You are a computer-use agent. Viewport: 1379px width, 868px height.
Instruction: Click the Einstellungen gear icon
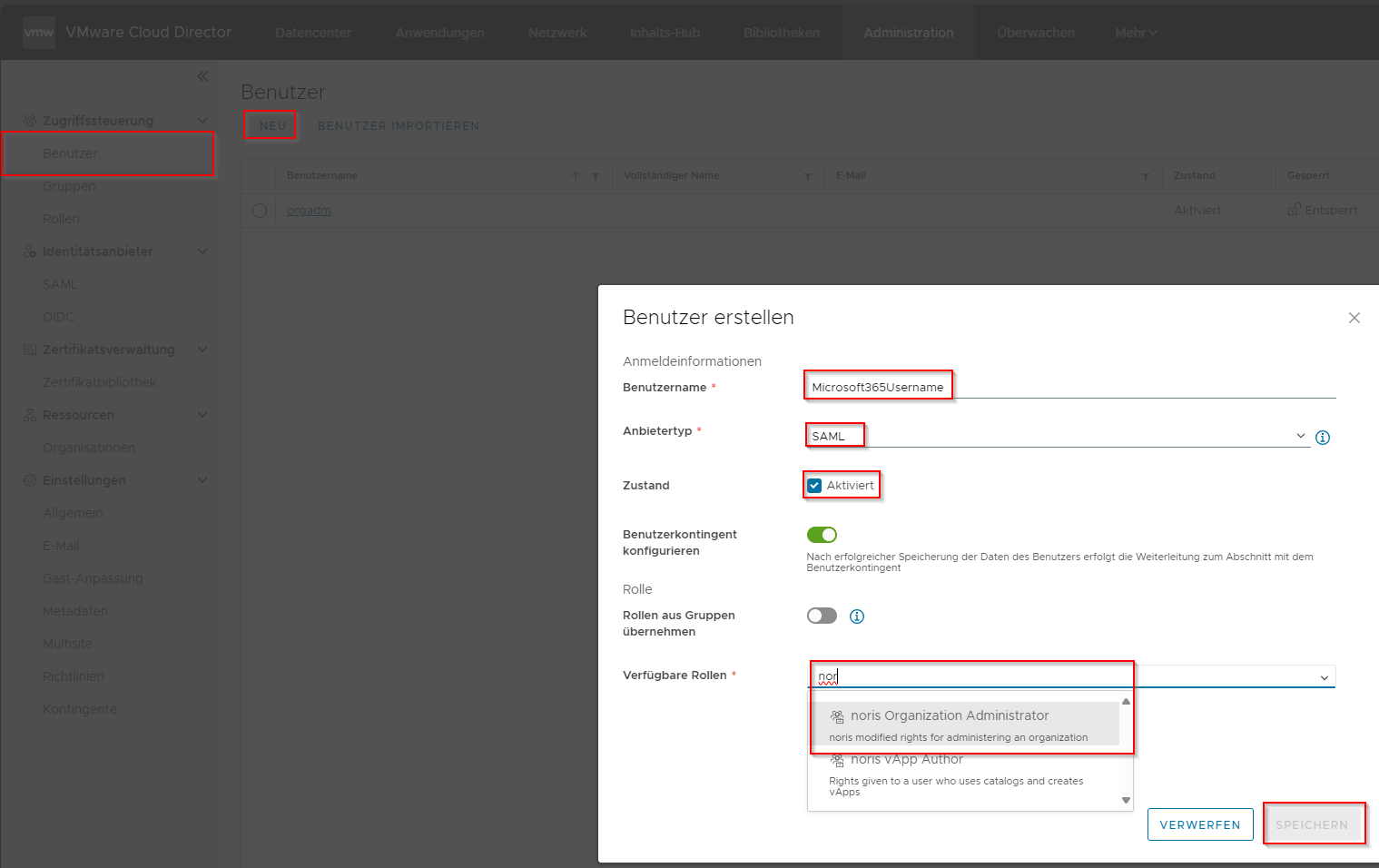[x=29, y=480]
